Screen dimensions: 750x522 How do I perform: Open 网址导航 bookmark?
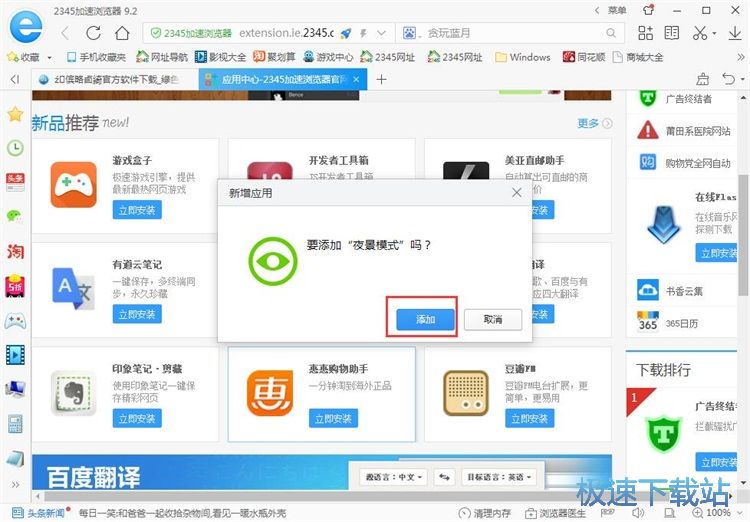162,57
